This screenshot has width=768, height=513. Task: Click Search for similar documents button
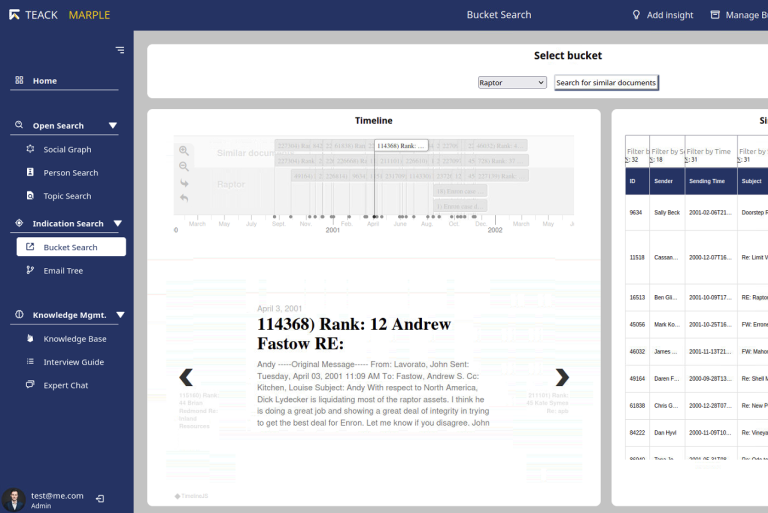pyautogui.click(x=606, y=82)
